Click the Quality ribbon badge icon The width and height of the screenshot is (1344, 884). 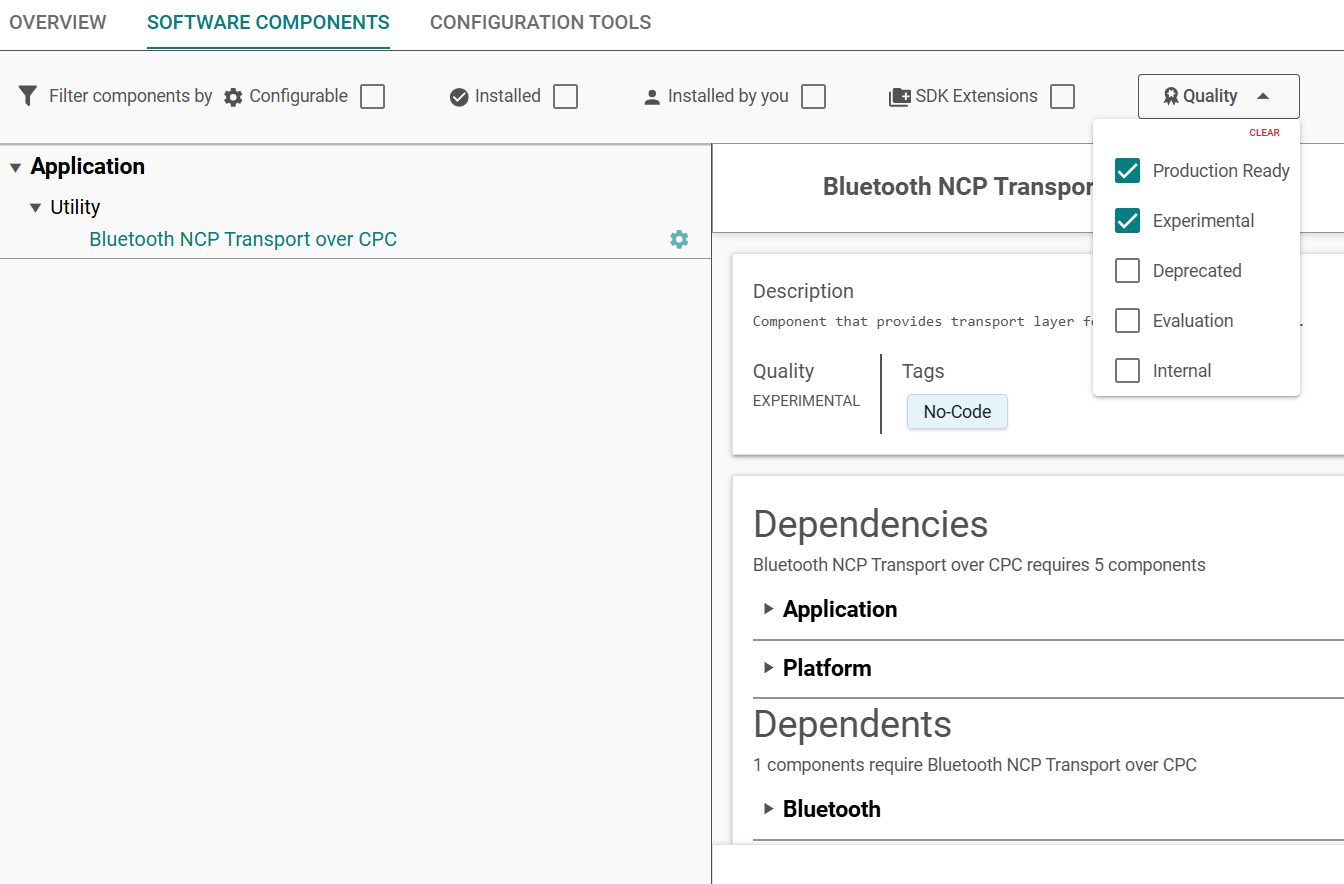pyautogui.click(x=1171, y=96)
